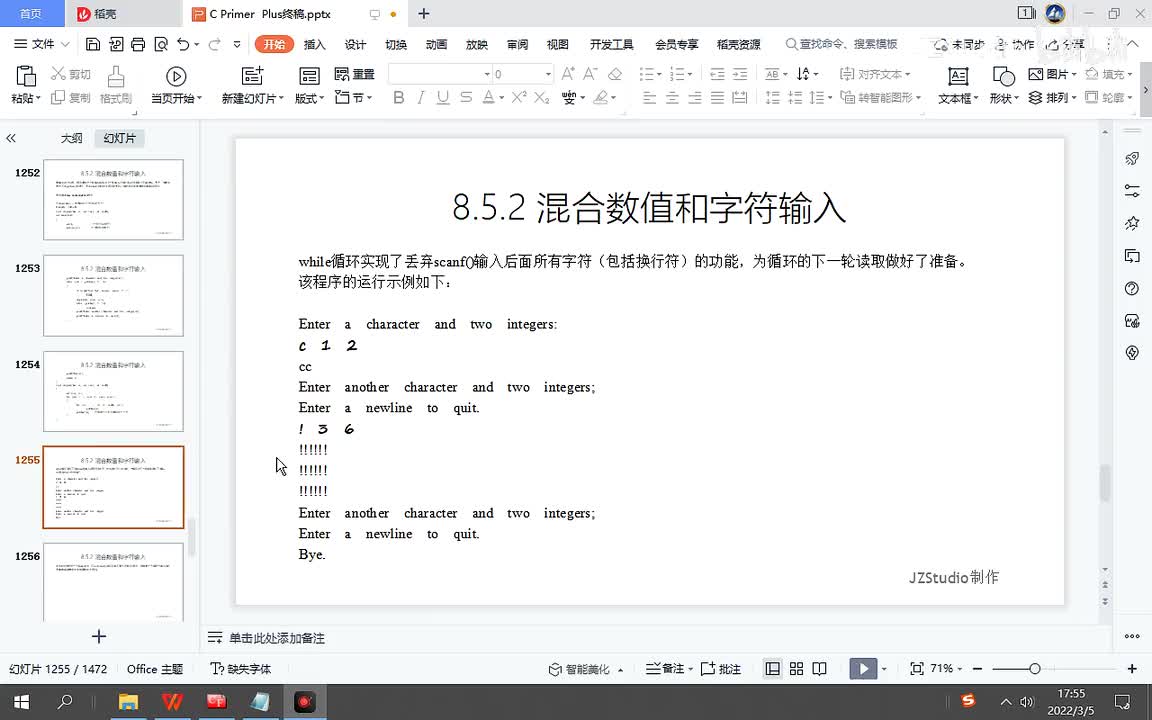Select slide 1253 thumbnail
The height and width of the screenshot is (720, 1152).
[113, 295]
